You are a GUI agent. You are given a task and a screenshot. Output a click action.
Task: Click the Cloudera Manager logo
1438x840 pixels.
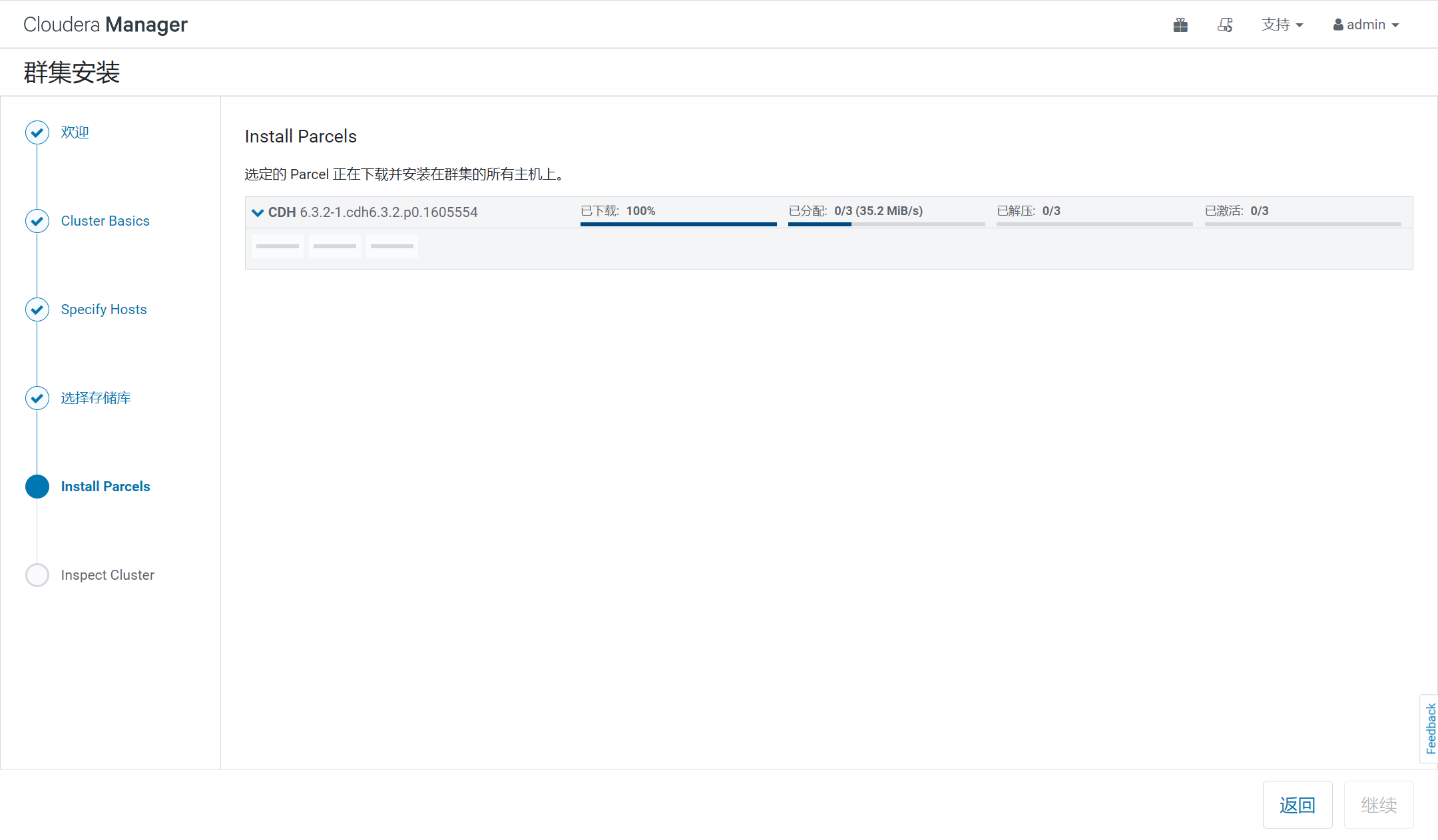(x=105, y=25)
